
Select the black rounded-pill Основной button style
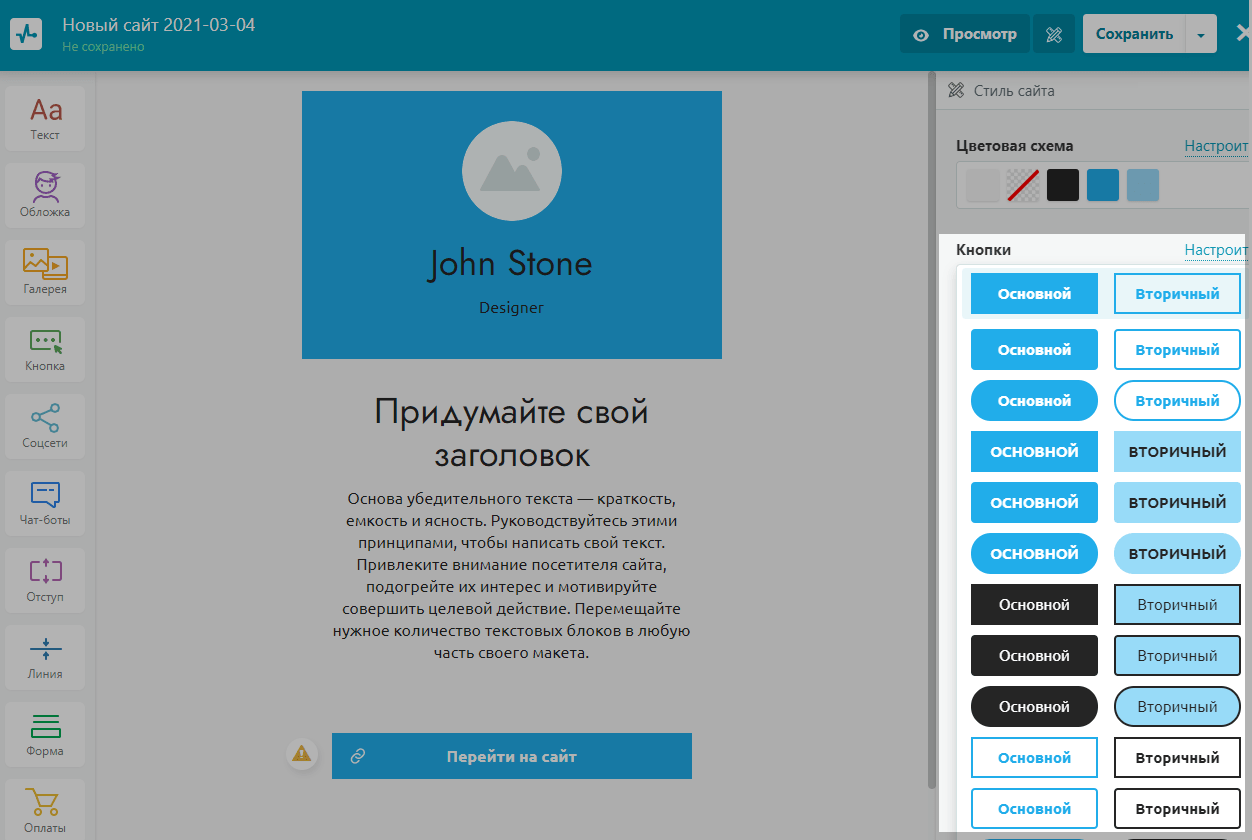coord(1034,707)
